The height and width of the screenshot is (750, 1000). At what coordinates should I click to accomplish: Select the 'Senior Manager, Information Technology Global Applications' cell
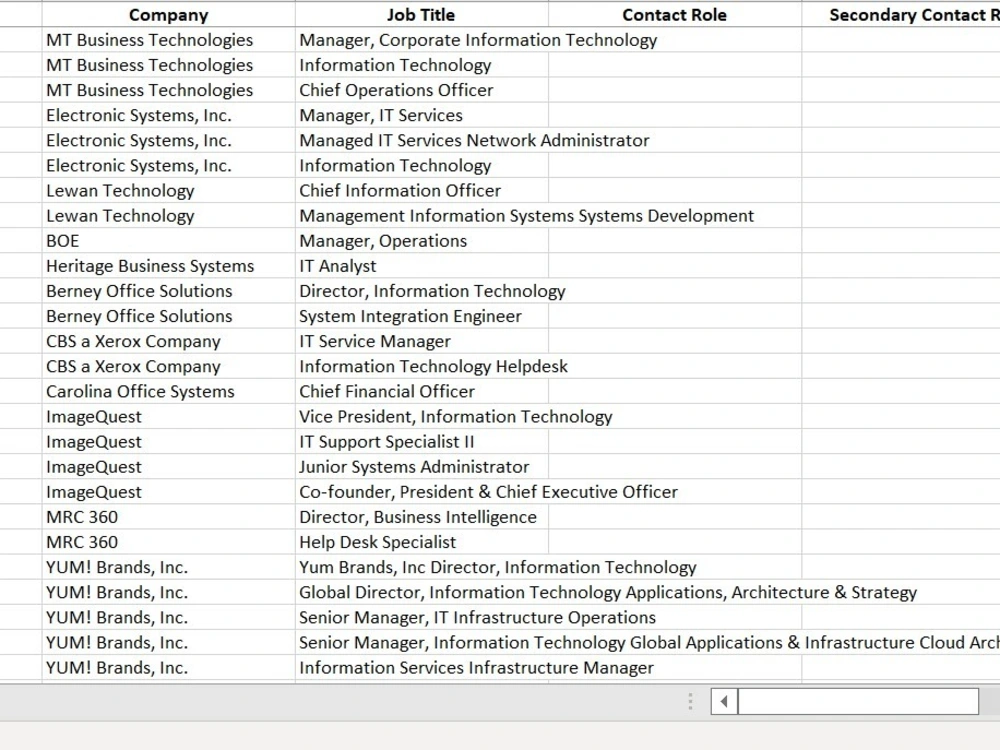(x=421, y=643)
